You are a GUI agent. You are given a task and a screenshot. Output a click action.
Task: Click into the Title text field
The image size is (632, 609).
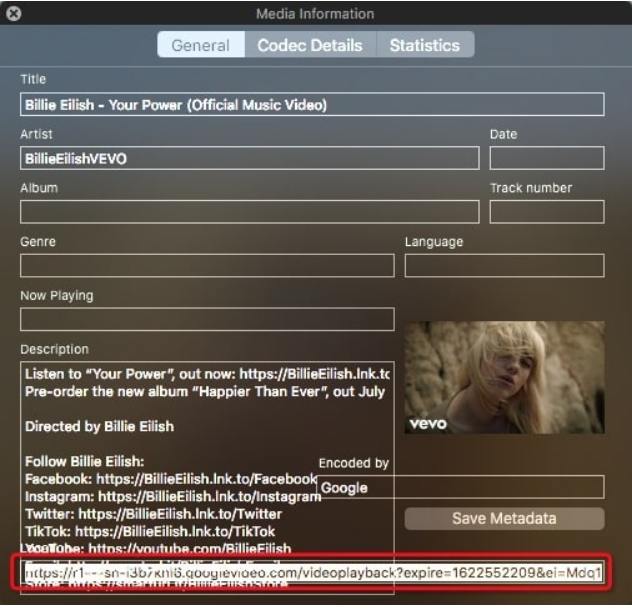point(312,105)
